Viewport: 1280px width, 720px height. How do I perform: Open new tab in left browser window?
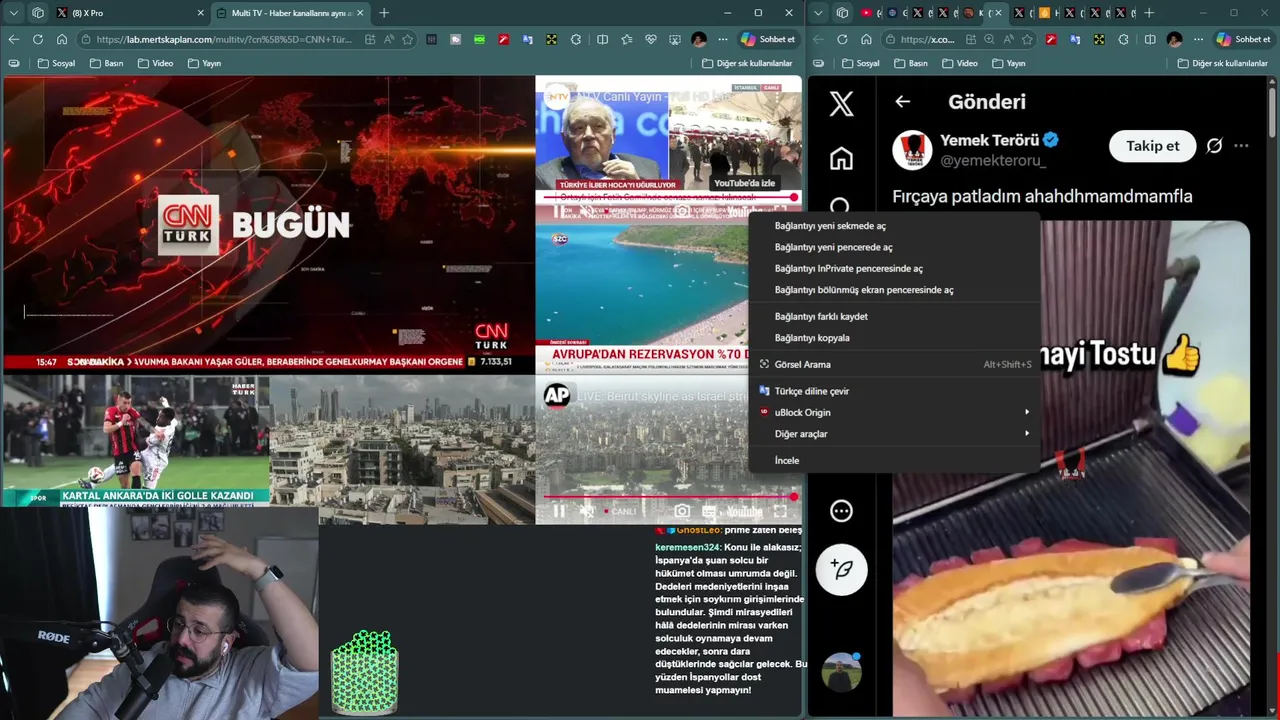(384, 13)
